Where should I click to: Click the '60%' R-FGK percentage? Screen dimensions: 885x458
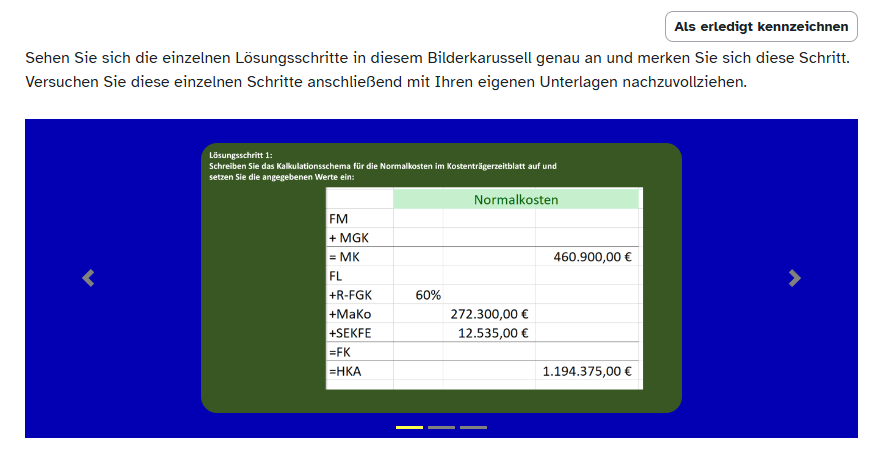click(428, 295)
